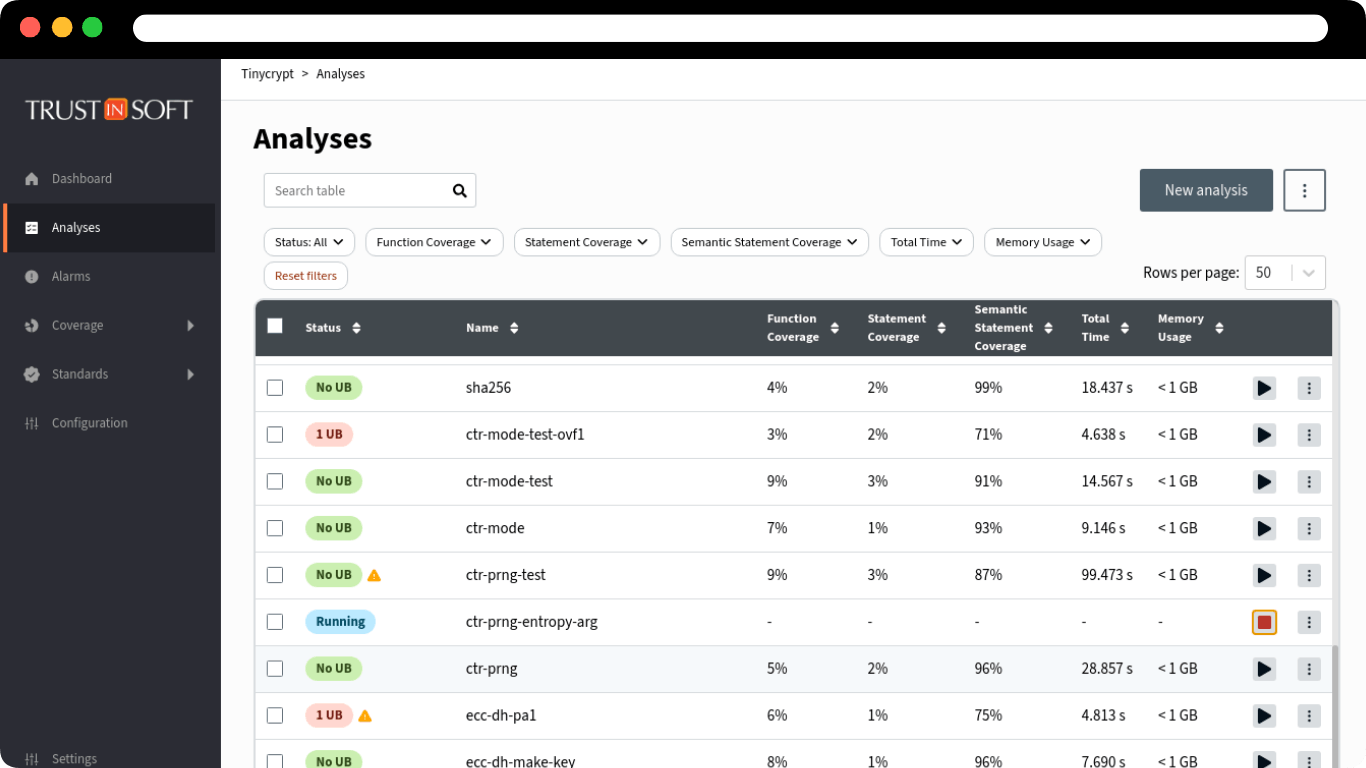Sort table by Name column
This screenshot has width=1366, height=768.
514,328
